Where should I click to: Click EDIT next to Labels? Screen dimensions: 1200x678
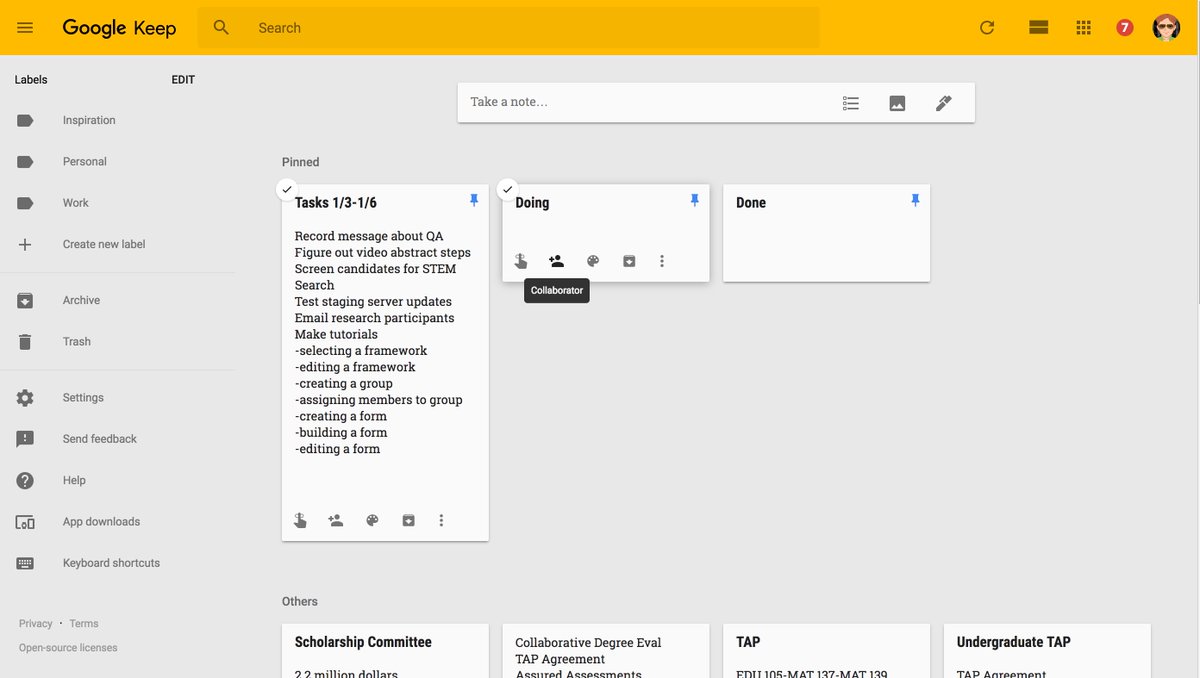(183, 80)
